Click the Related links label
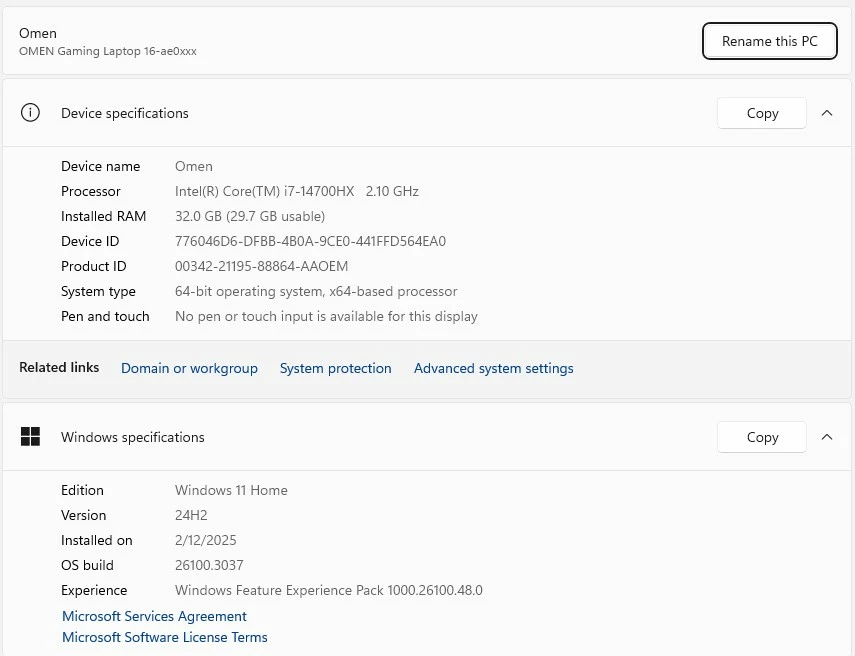Screen dimensions: 855x656 coord(59,368)
